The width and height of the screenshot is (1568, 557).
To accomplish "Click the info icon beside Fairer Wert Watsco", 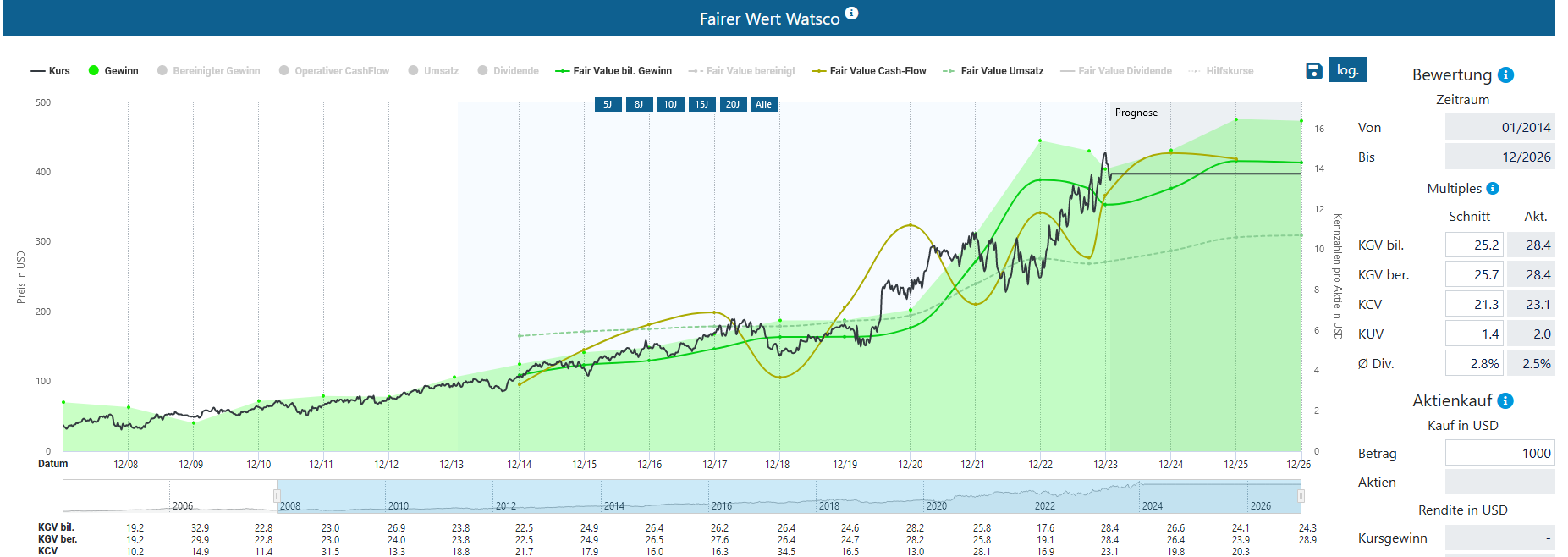I will (852, 13).
